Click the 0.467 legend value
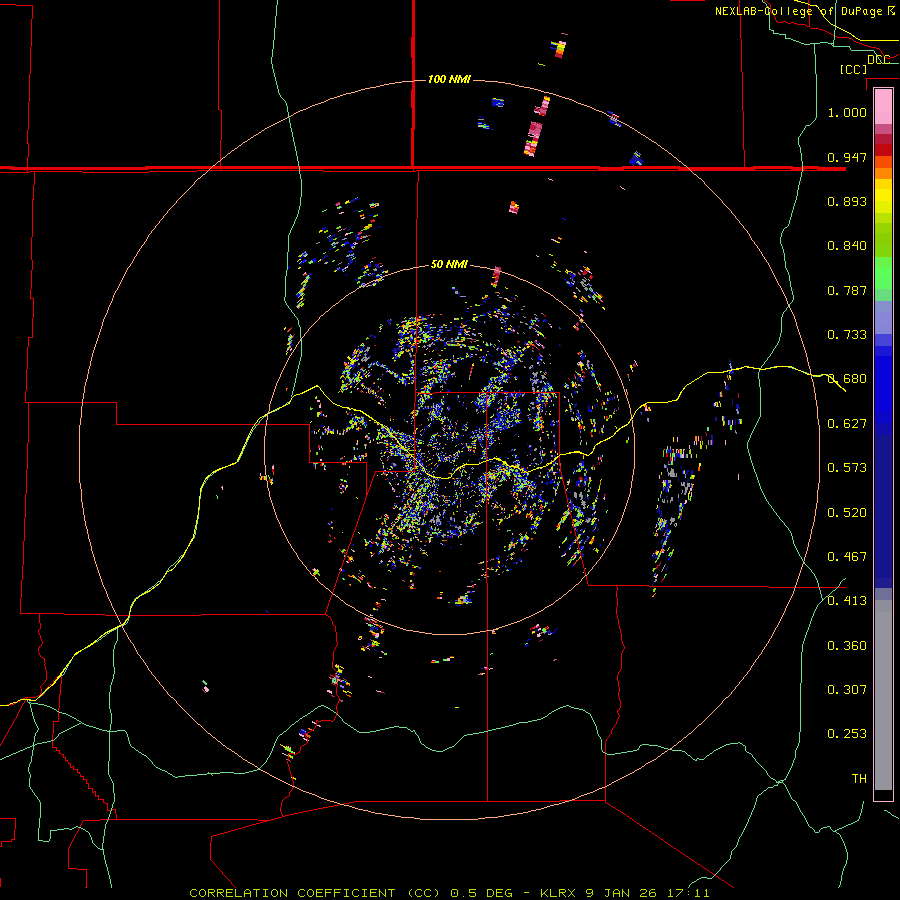This screenshot has height=900, width=900. point(847,557)
